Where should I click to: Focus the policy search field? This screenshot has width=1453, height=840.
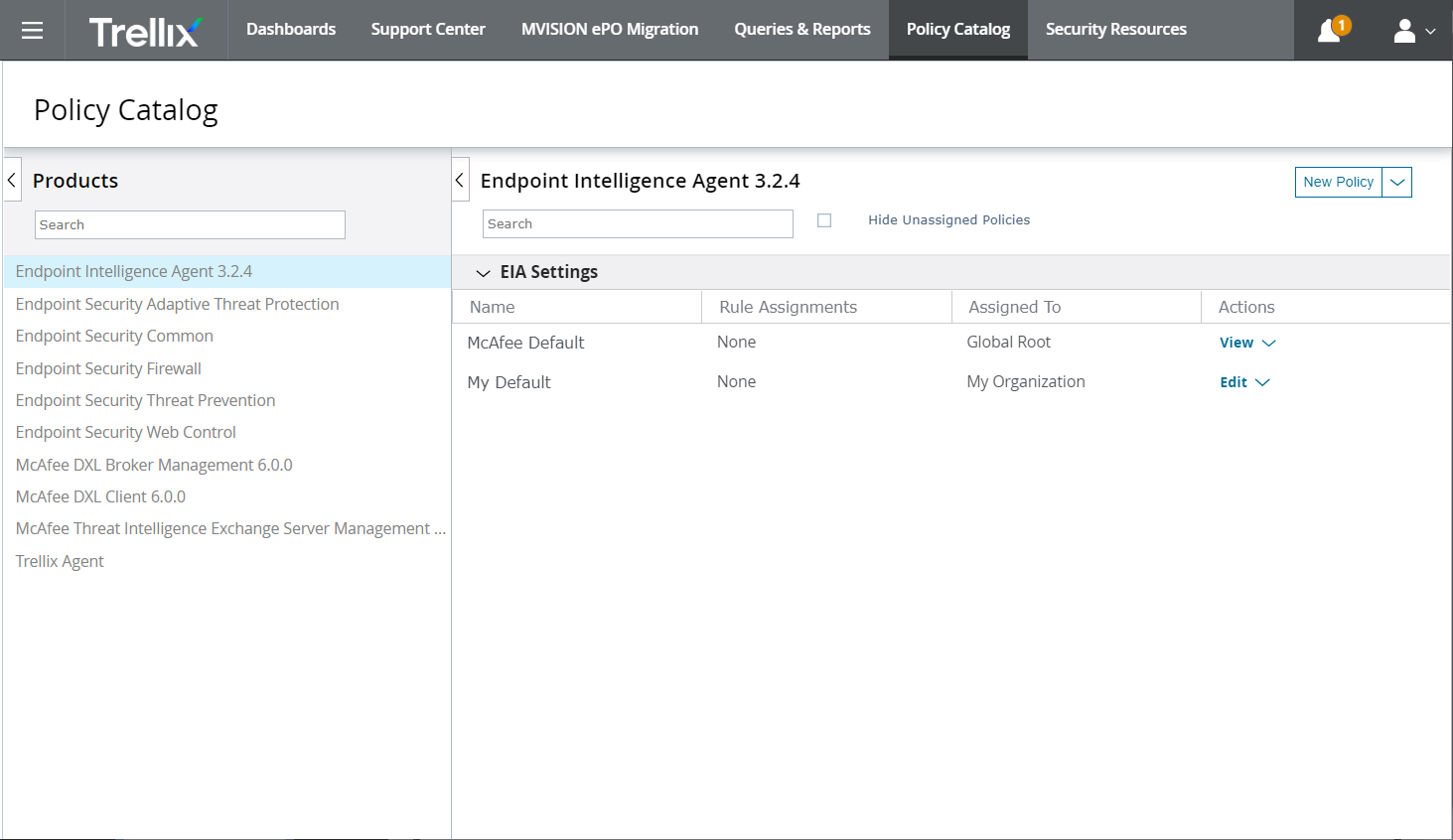coord(638,223)
